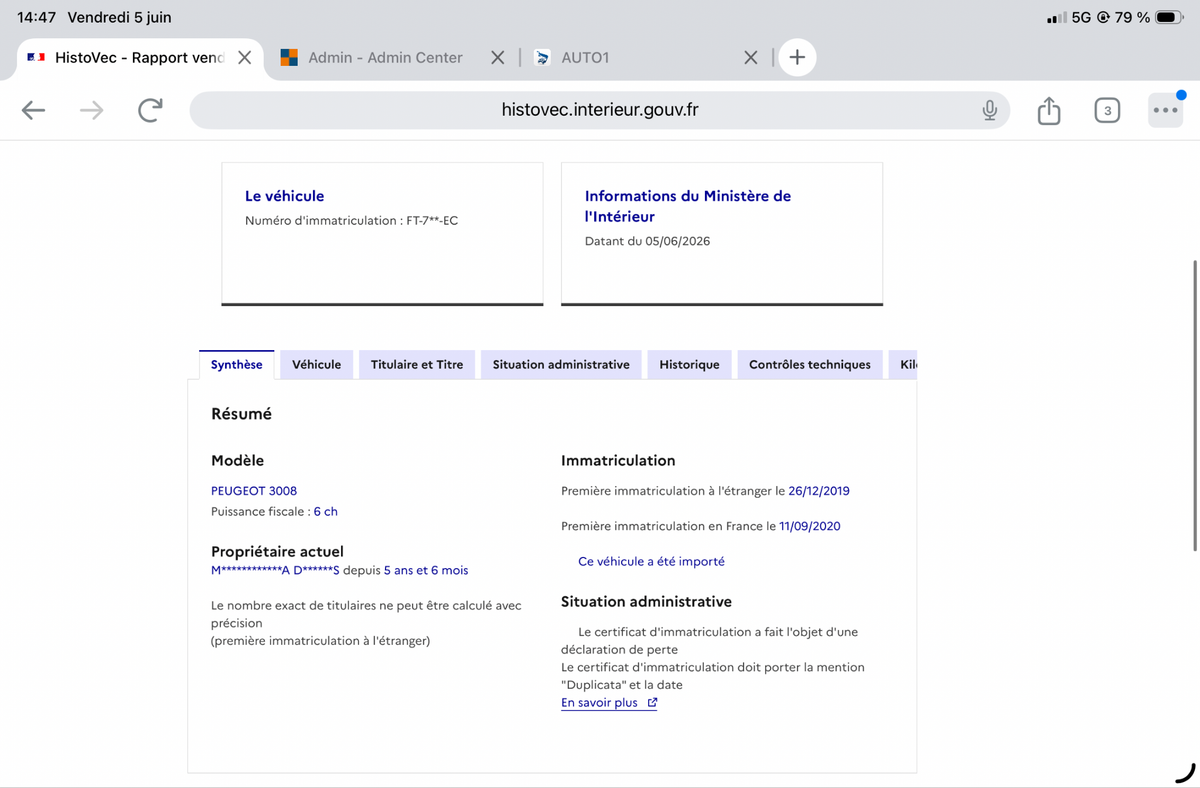Viewport: 1200px width, 788px height.
Task: Open the Situation administrative tab
Action: tap(561, 365)
